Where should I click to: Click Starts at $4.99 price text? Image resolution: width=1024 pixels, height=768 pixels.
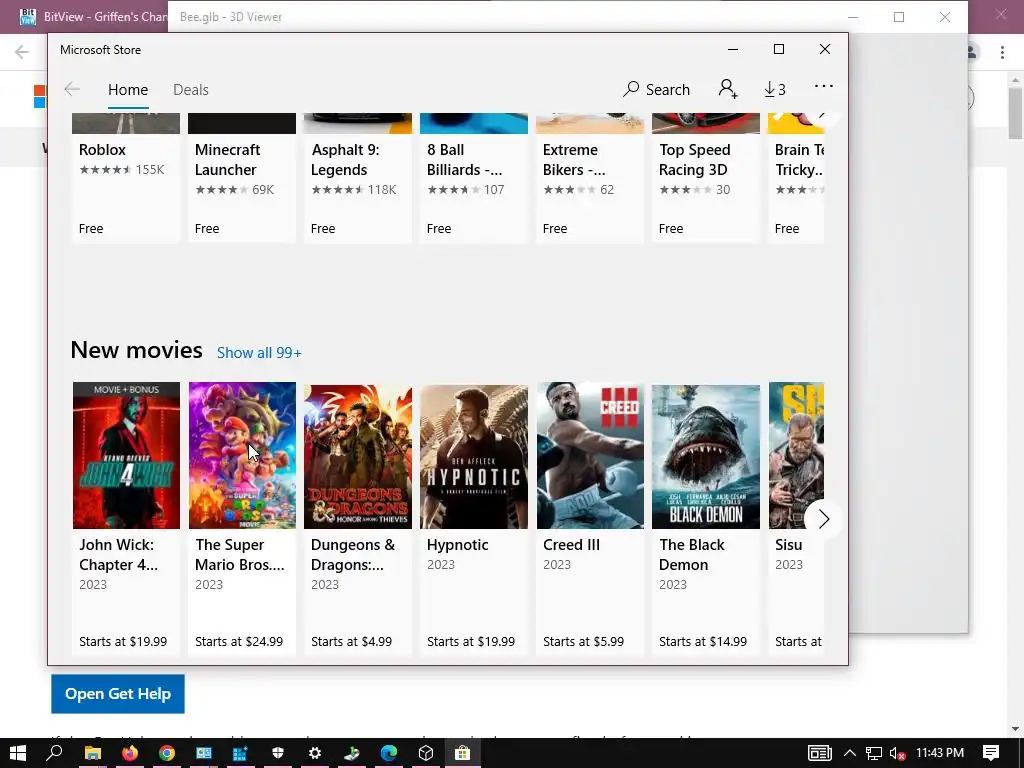coord(351,642)
